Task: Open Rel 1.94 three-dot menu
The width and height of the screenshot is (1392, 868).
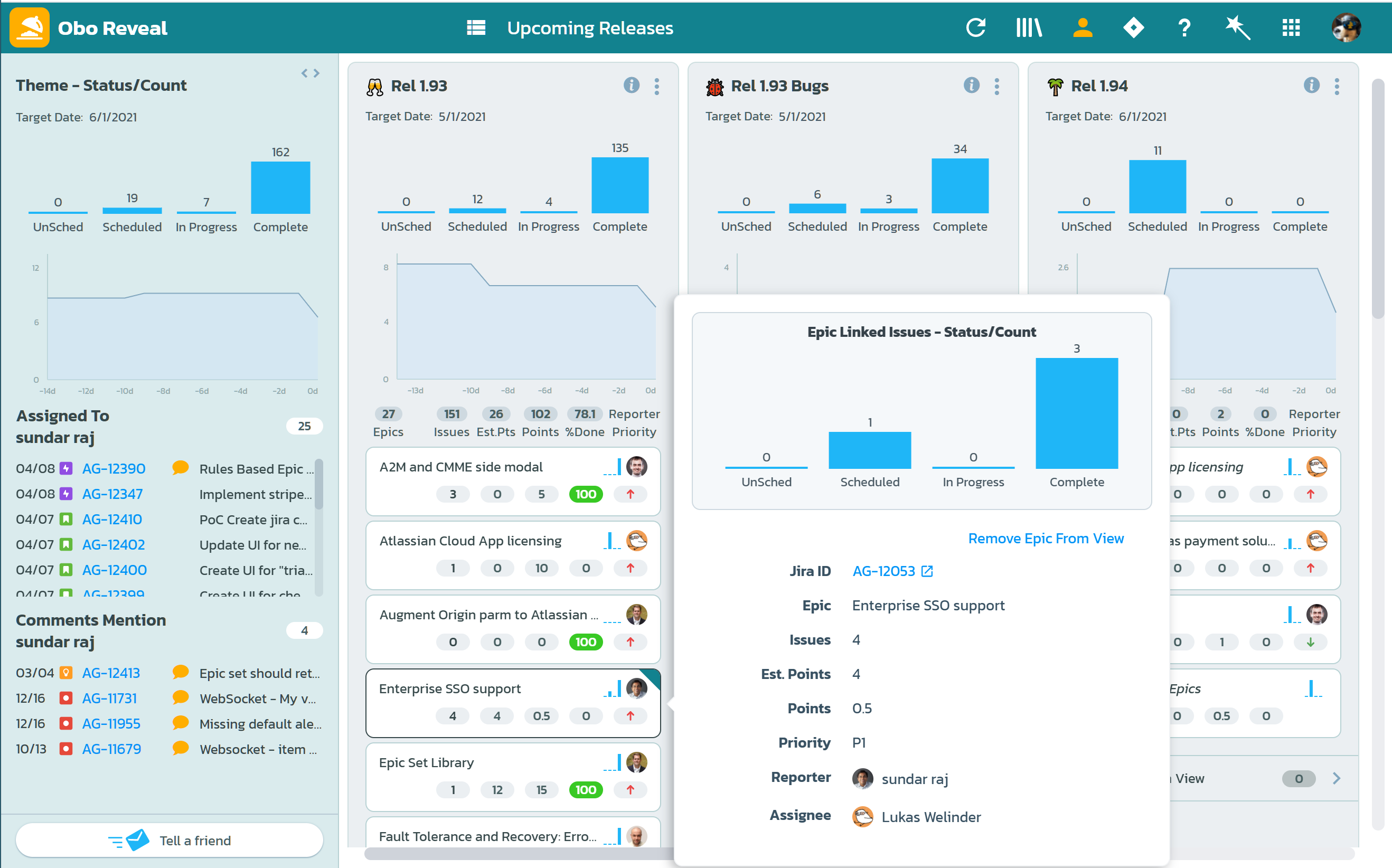Action: coord(1337,86)
